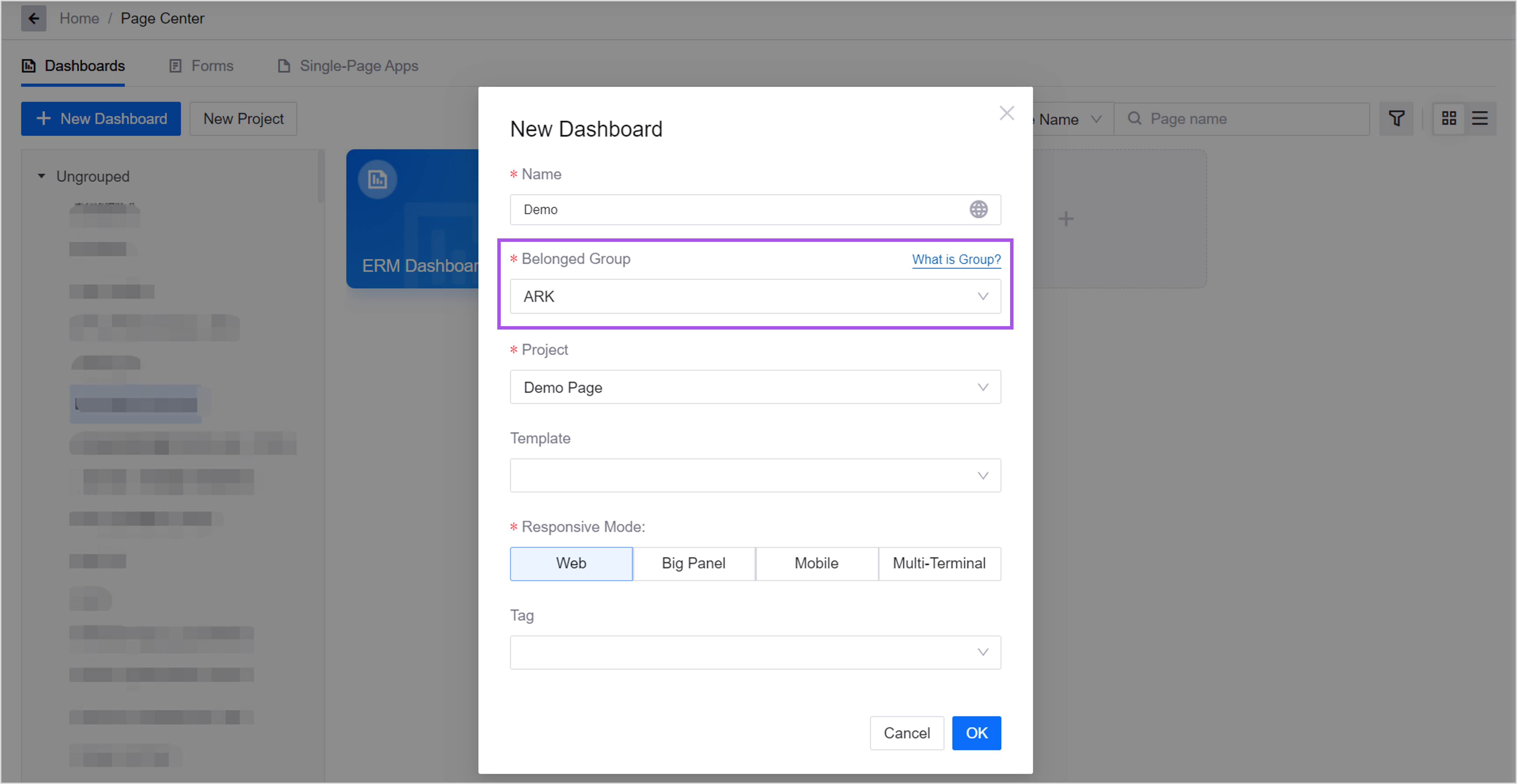Open the Single-Page Apps tab

point(348,66)
